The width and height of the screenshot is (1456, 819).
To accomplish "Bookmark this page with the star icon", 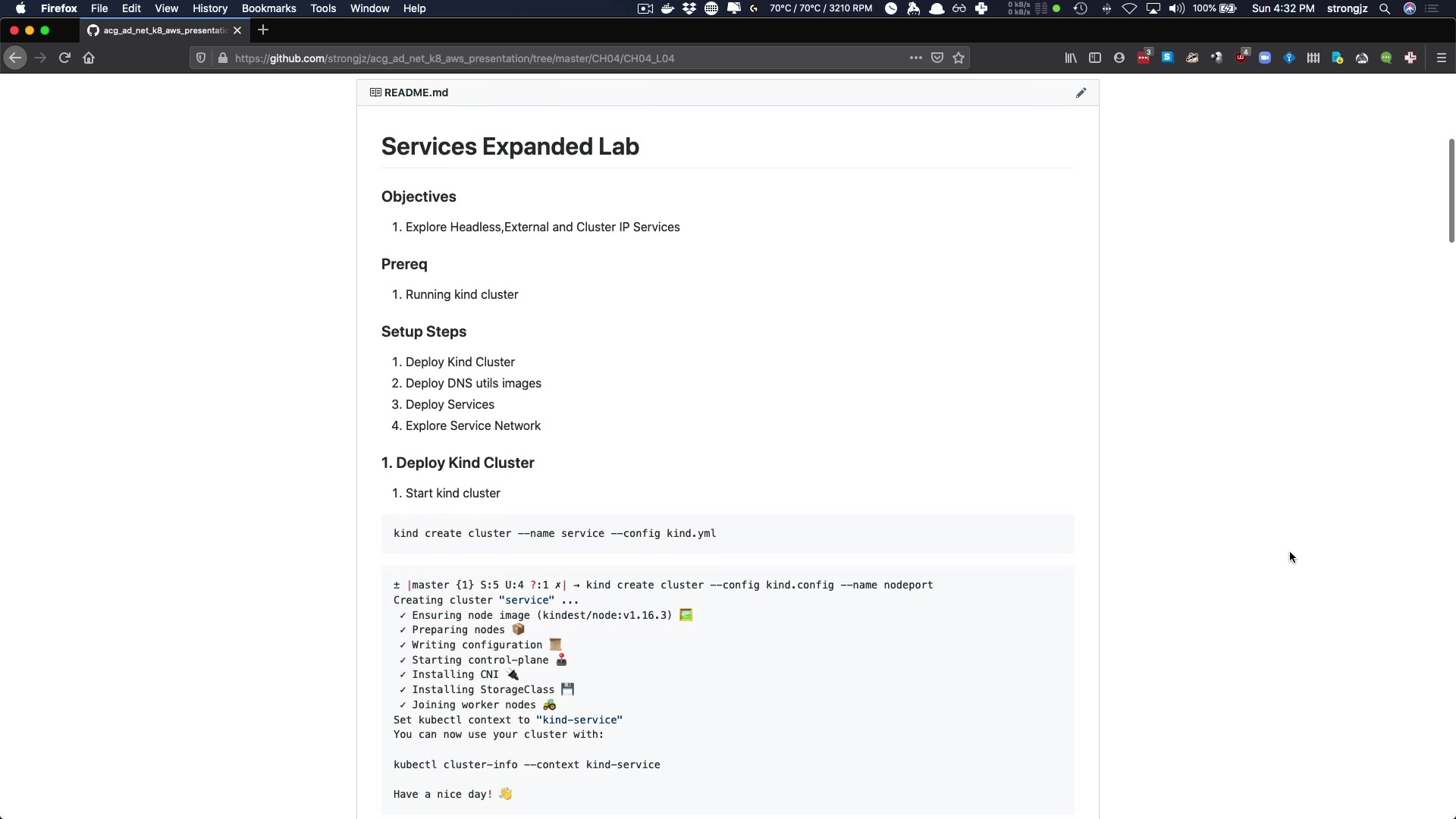I will point(959,58).
